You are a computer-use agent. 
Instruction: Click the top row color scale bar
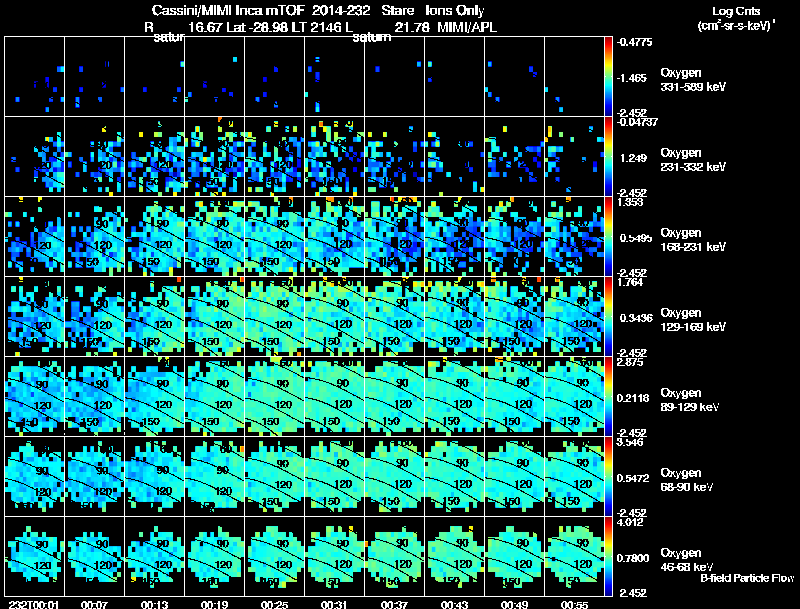point(608,76)
